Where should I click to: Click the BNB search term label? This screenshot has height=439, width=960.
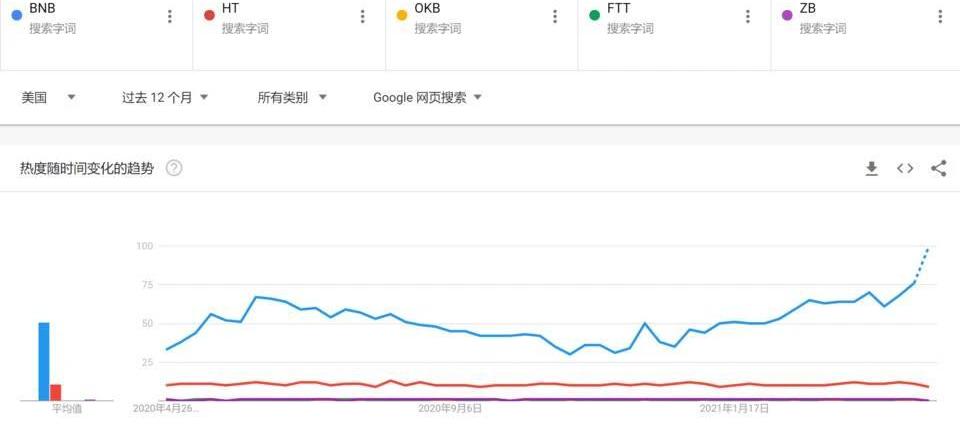pyautogui.click(x=42, y=9)
